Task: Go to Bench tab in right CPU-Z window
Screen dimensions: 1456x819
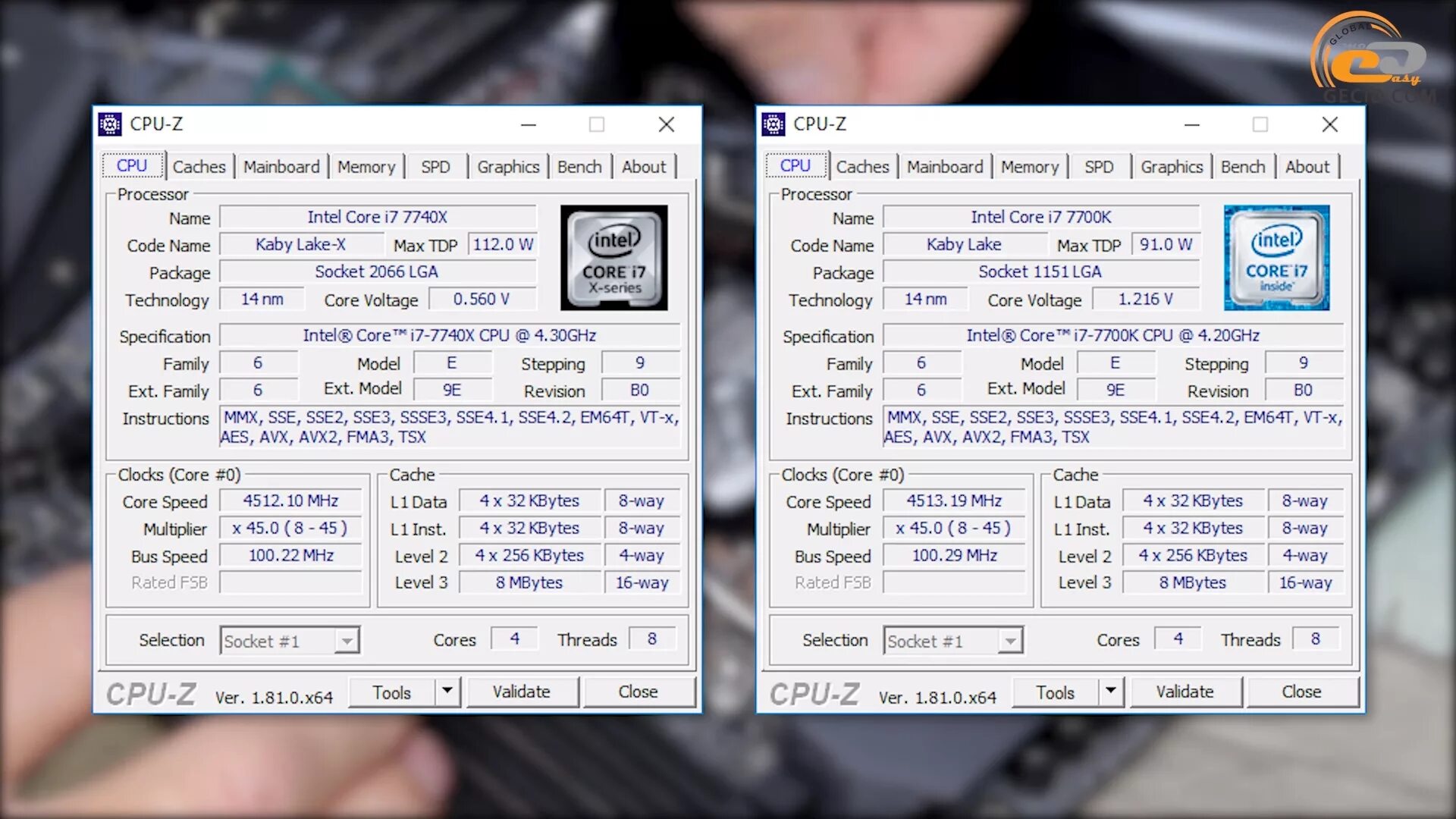Action: pos(1243,167)
